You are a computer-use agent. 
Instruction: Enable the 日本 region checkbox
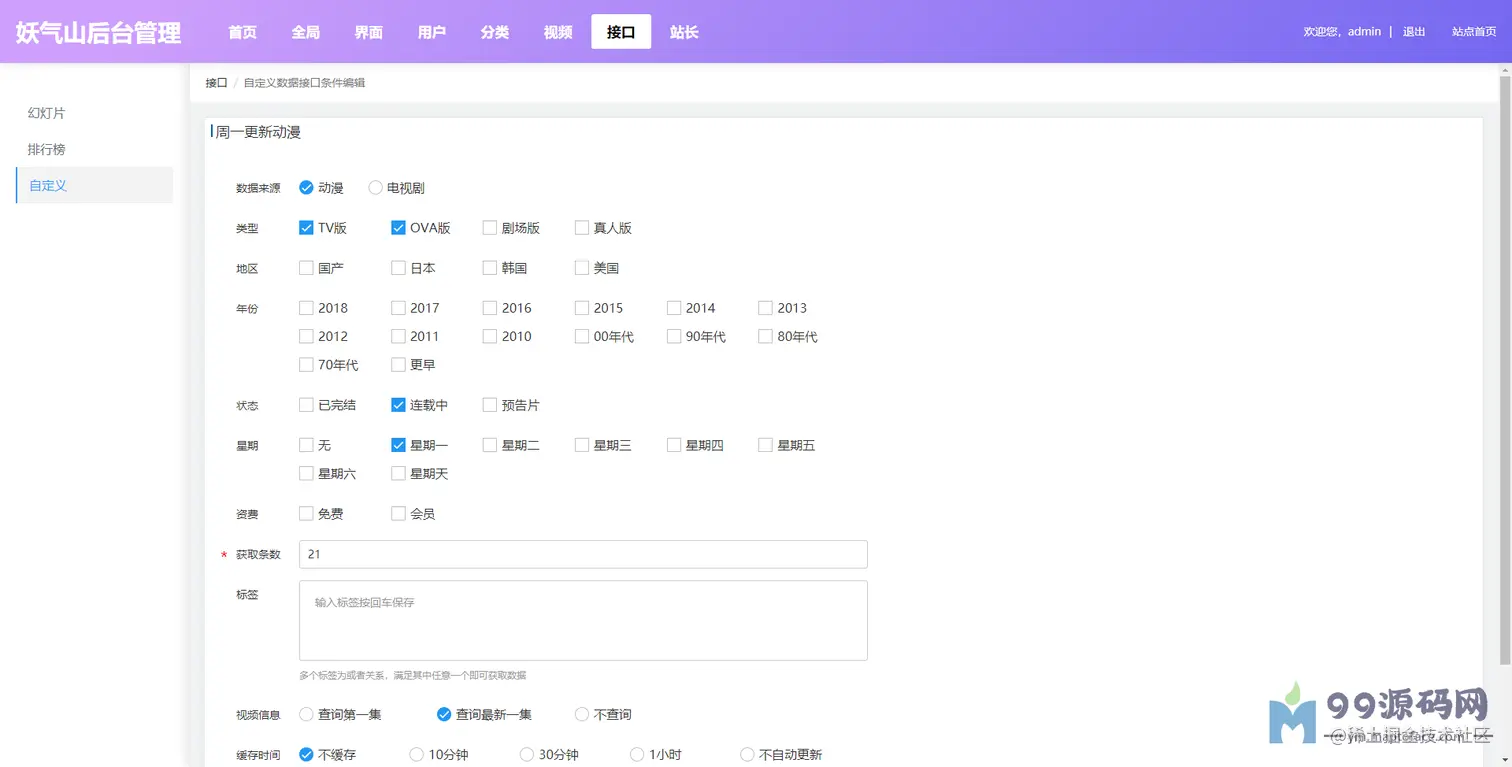coord(398,268)
